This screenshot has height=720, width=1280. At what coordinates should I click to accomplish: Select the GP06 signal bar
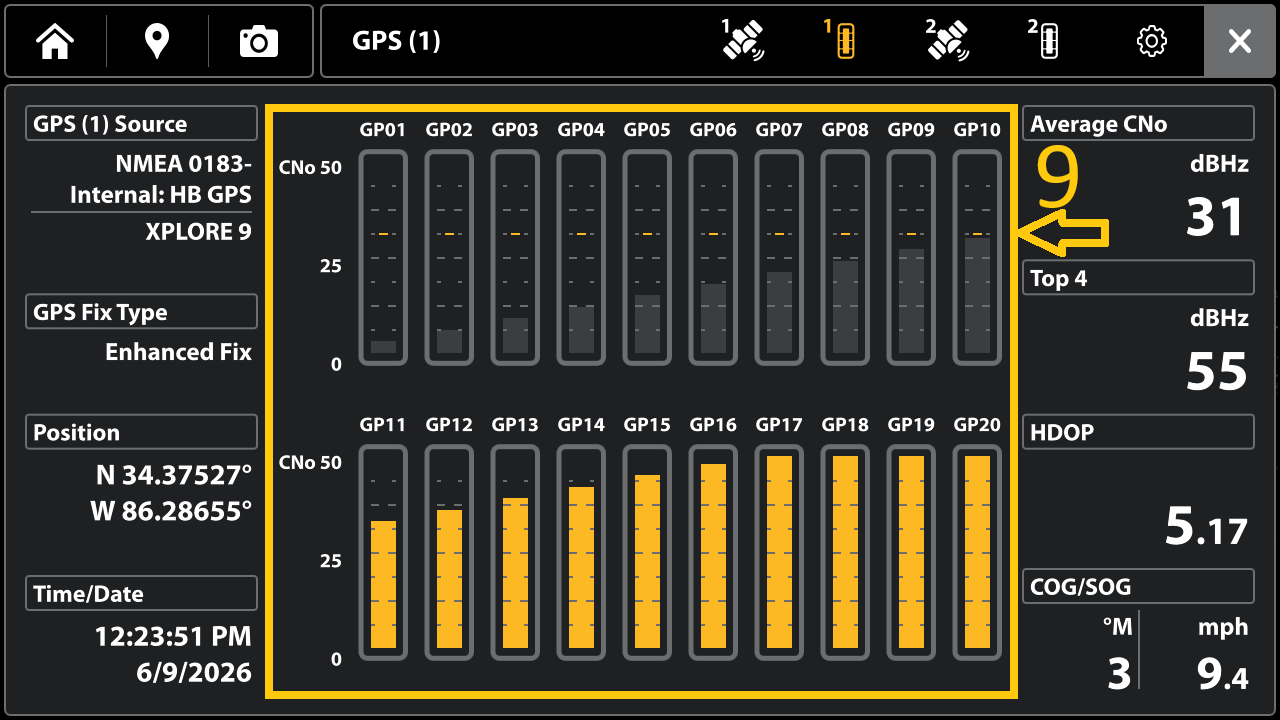(x=713, y=257)
